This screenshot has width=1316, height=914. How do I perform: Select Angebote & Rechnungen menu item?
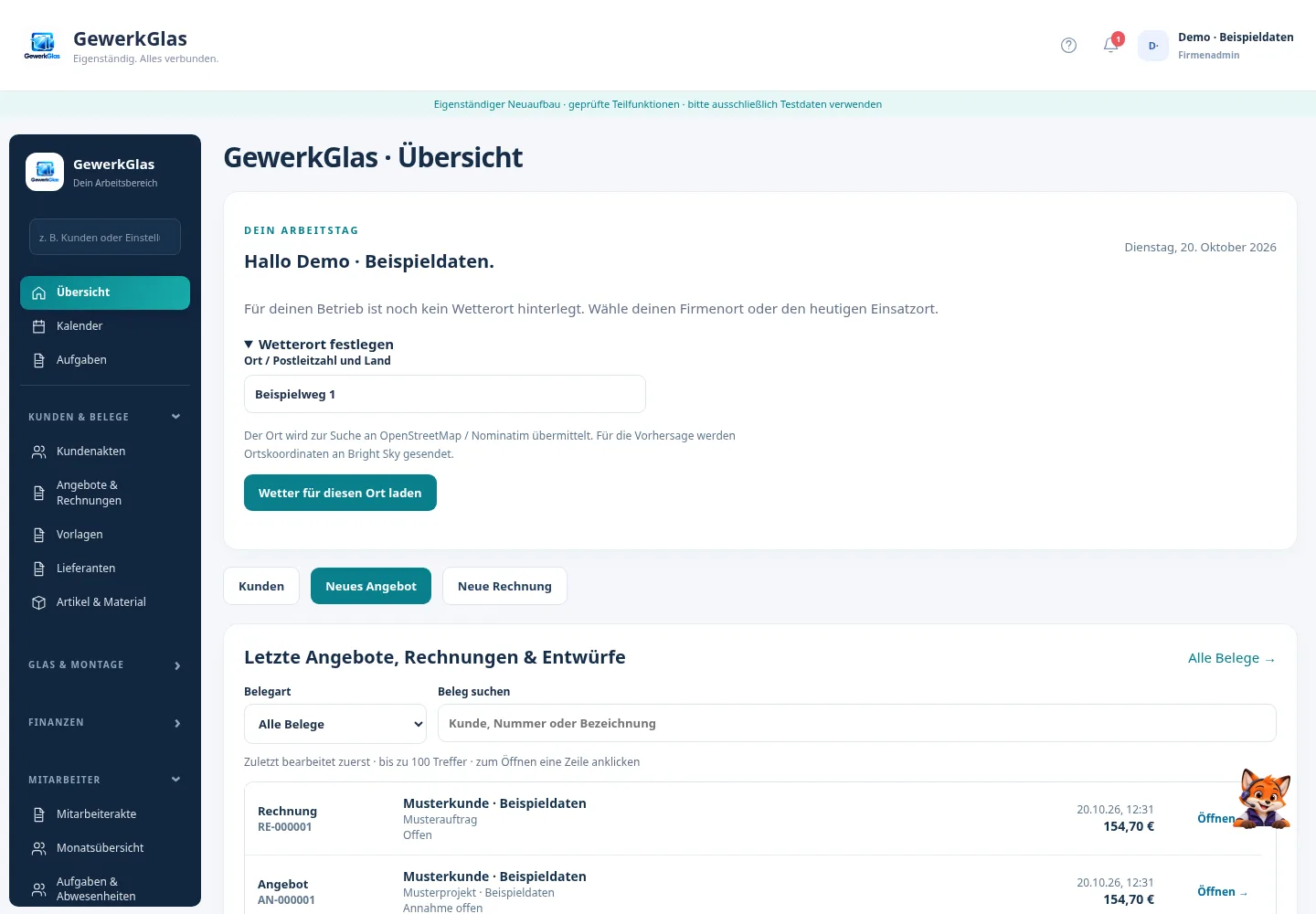pos(105,493)
